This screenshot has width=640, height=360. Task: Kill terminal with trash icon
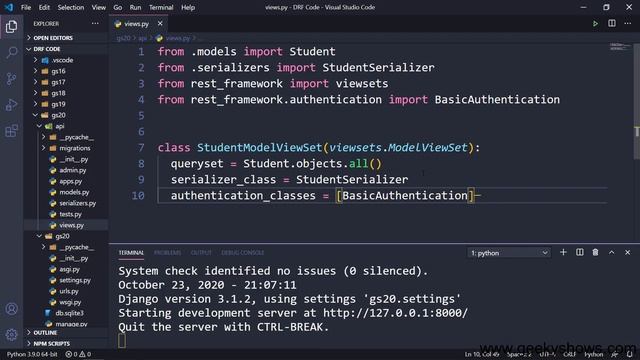(x=596, y=253)
